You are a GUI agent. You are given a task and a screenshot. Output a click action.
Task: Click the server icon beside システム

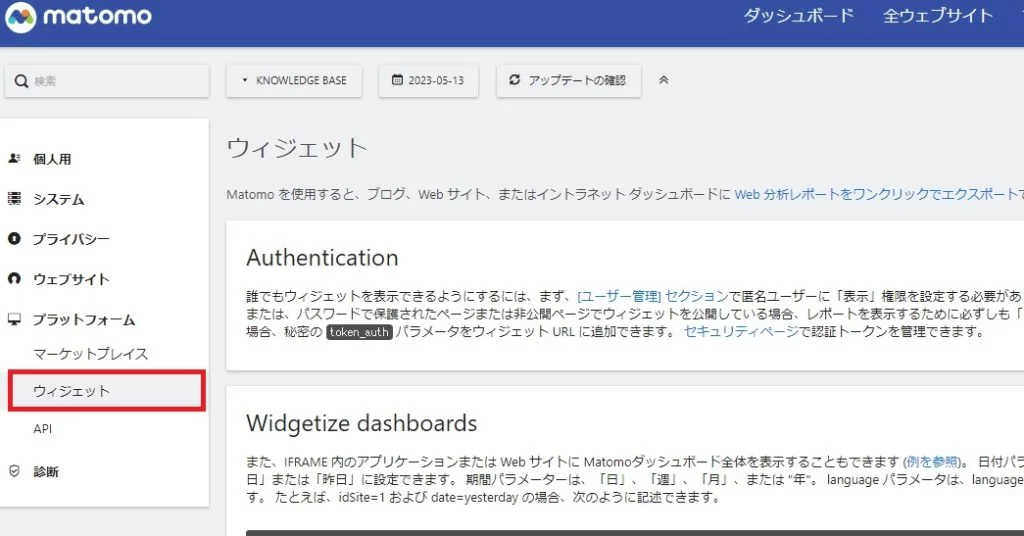[x=14, y=198]
